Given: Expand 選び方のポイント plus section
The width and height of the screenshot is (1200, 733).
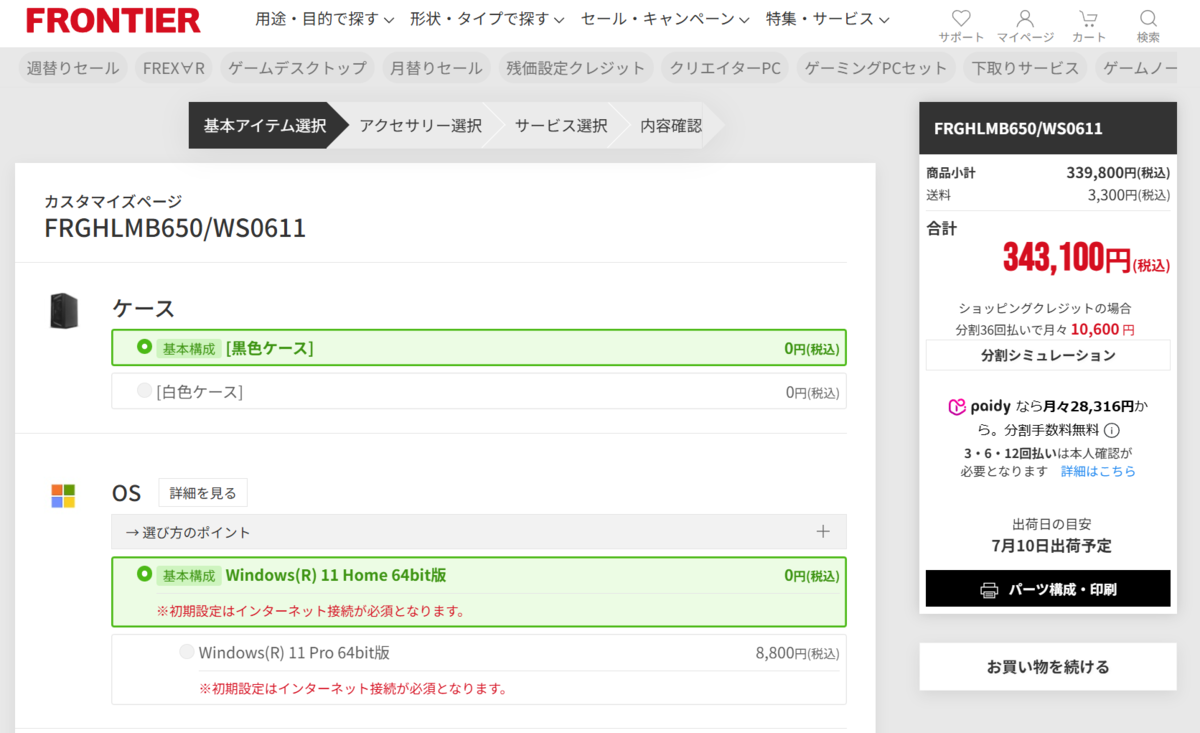Looking at the screenshot, I should (x=823, y=531).
